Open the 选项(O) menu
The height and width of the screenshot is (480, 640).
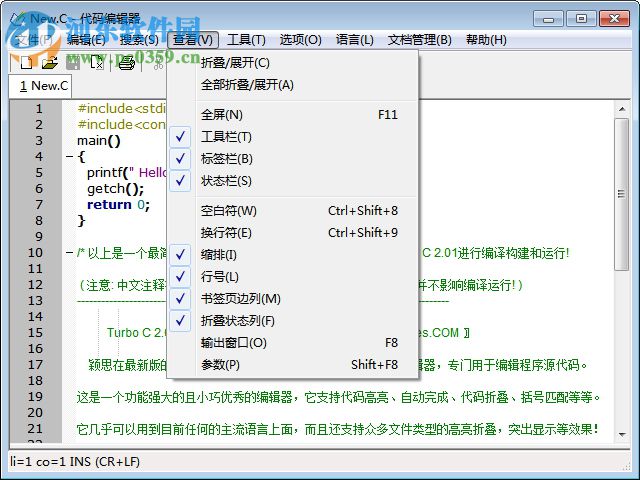point(300,40)
